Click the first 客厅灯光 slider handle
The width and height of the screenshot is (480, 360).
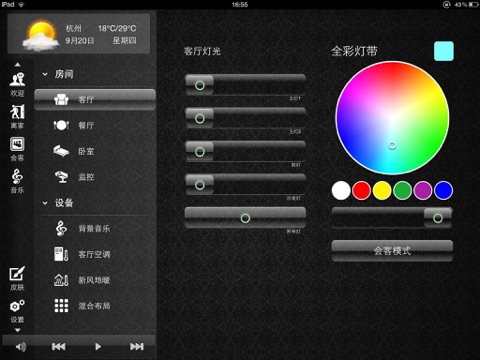coord(200,85)
